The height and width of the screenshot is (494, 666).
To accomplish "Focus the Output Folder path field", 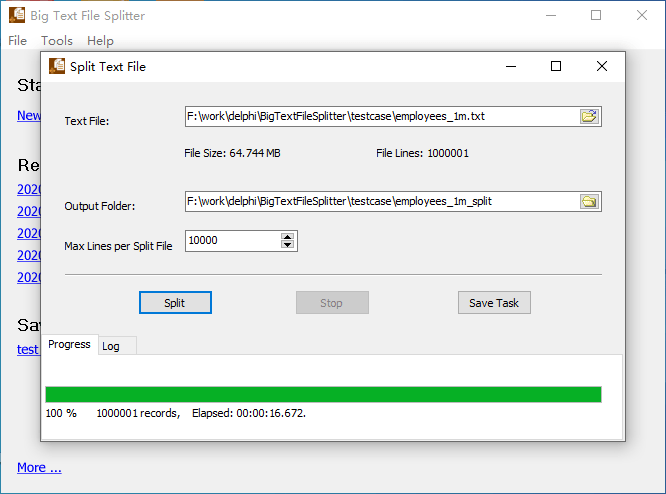I will 380,201.
